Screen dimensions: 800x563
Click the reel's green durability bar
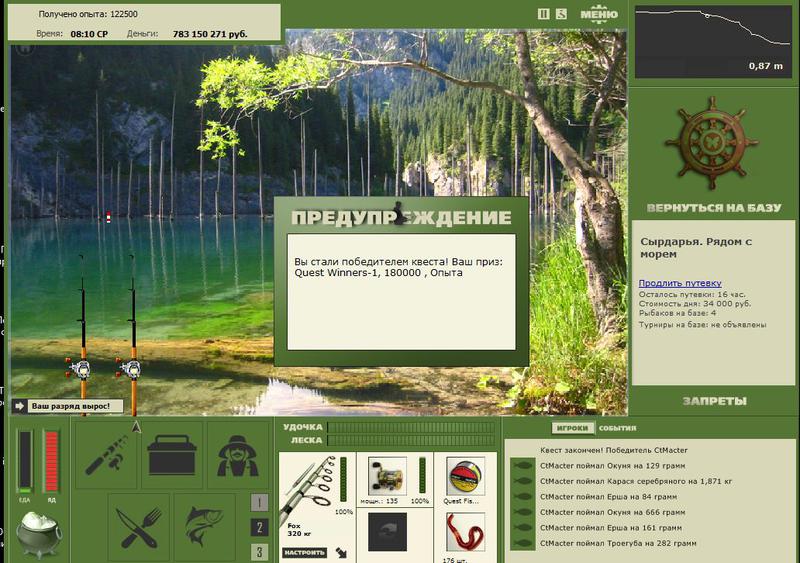422,475
